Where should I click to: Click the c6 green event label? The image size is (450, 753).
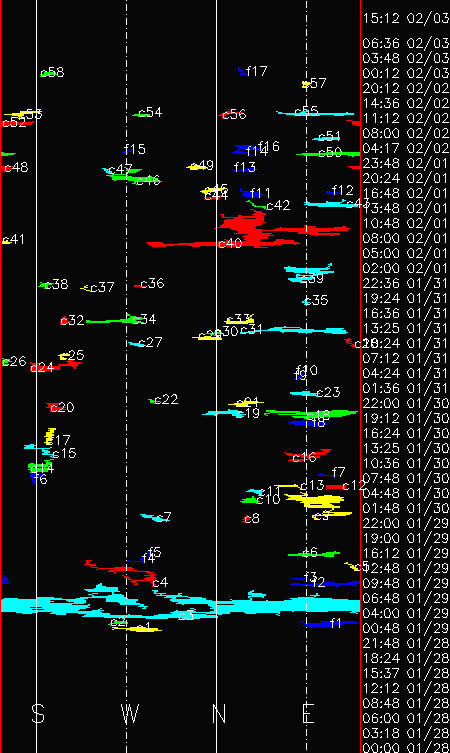click(310, 552)
